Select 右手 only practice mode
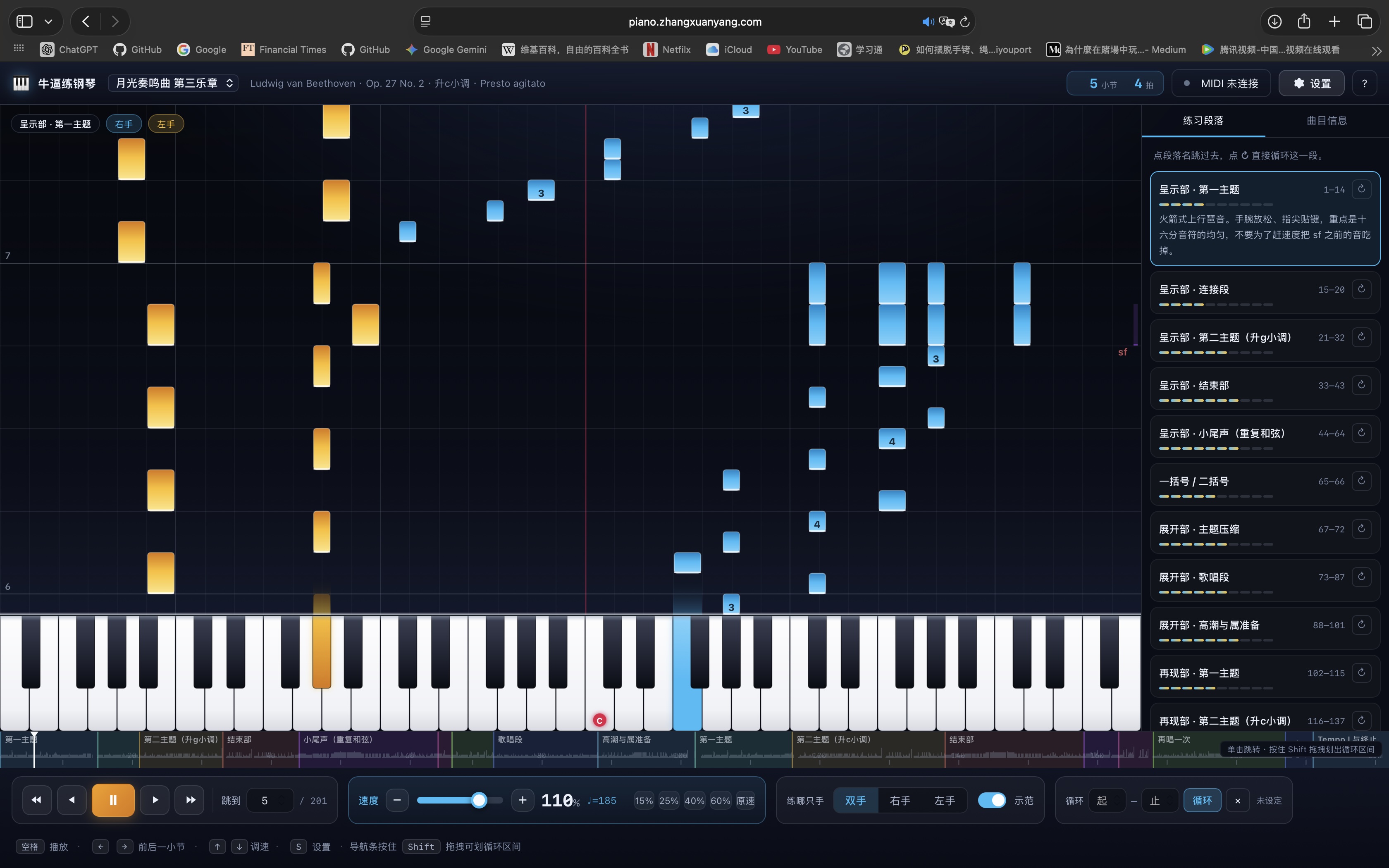 coord(900,800)
